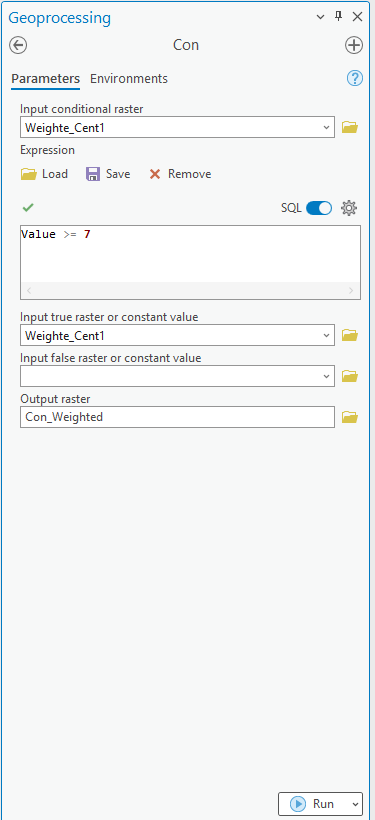Open the Run button dropdown arrow
This screenshot has height=820, width=375.
click(356, 804)
